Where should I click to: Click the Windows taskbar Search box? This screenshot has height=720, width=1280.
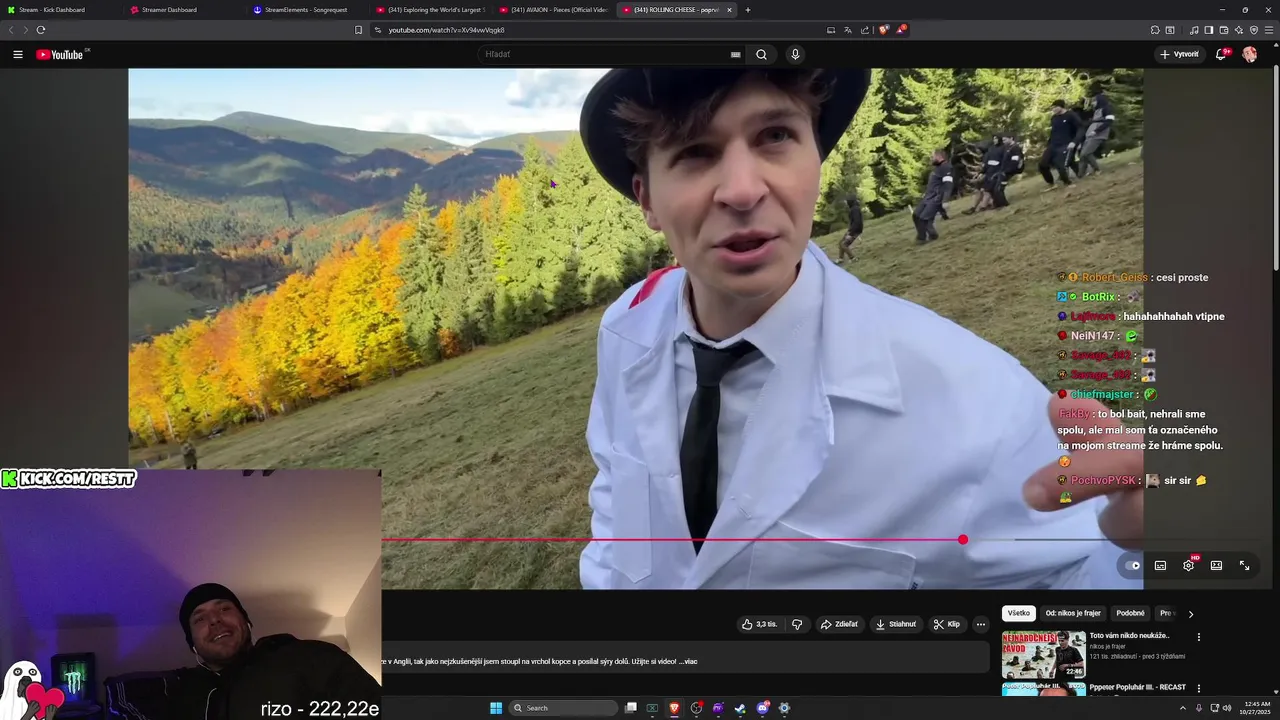tap(562, 708)
